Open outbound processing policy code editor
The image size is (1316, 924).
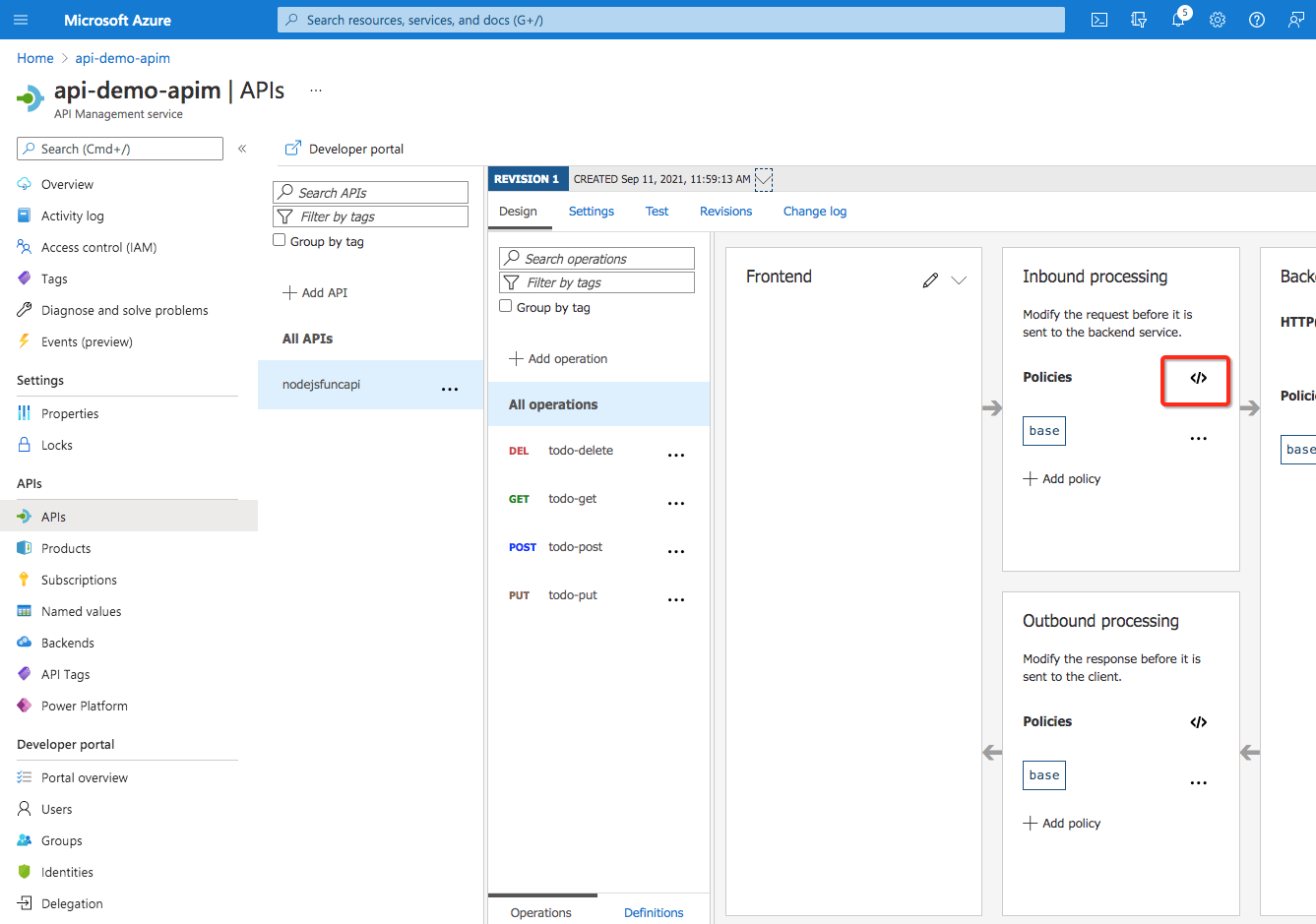[1198, 722]
